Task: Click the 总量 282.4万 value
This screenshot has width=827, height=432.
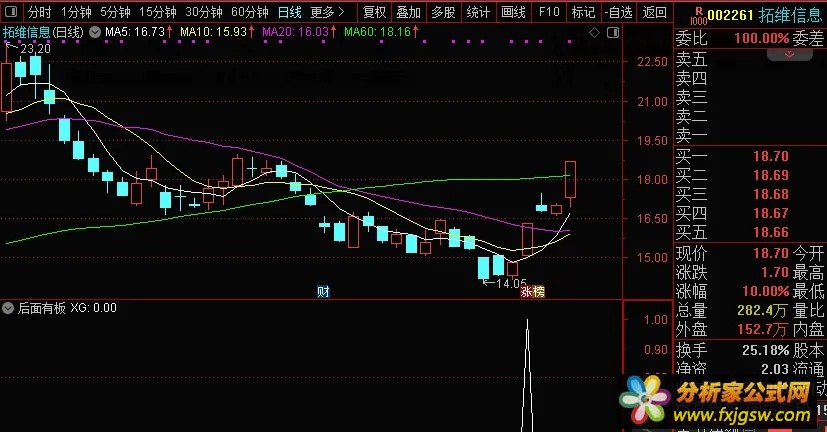Action: (x=762, y=310)
